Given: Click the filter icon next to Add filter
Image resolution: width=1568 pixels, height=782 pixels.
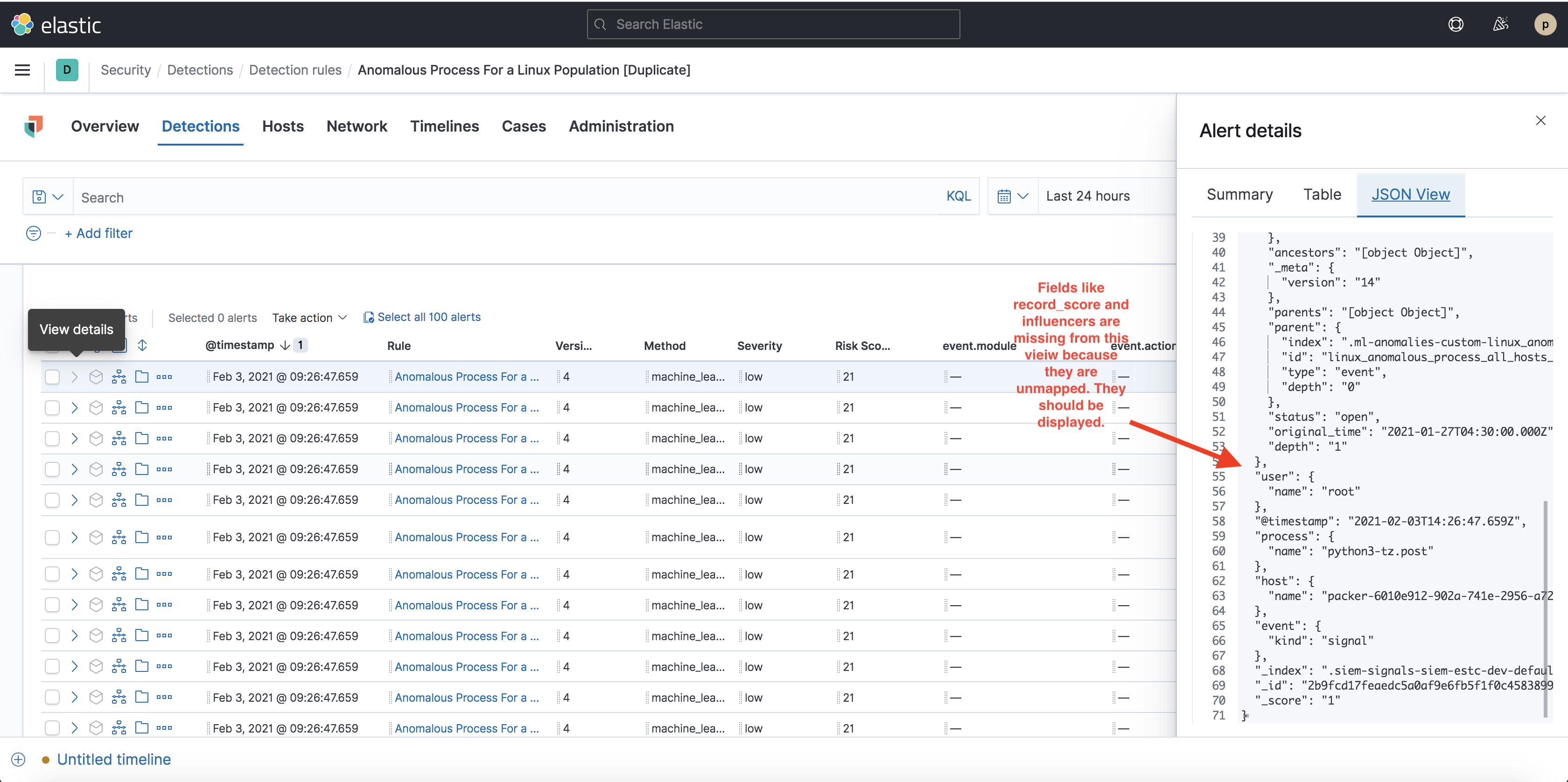Looking at the screenshot, I should 33,233.
